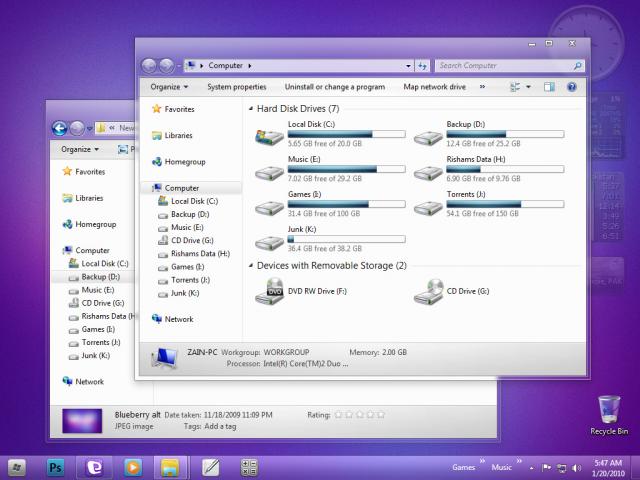Select Network in front window navigation pane
Viewport: 640px width, 480px height.
coord(172,319)
